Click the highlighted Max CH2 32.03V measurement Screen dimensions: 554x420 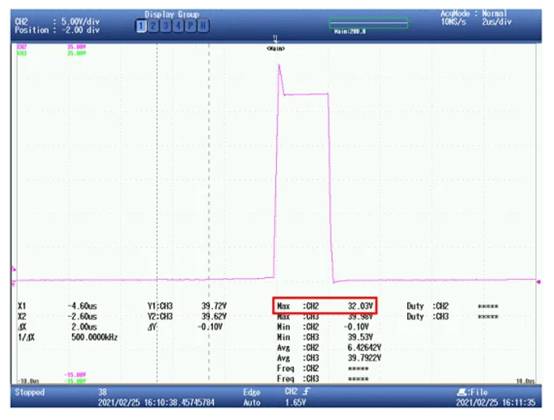pyautogui.click(x=325, y=306)
